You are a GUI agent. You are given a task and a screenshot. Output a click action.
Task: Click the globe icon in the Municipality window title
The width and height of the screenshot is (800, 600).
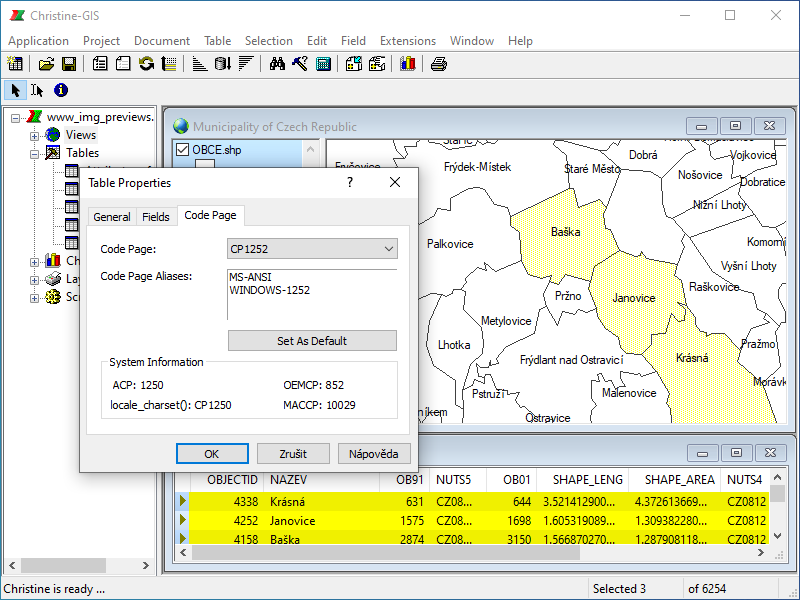click(x=181, y=126)
